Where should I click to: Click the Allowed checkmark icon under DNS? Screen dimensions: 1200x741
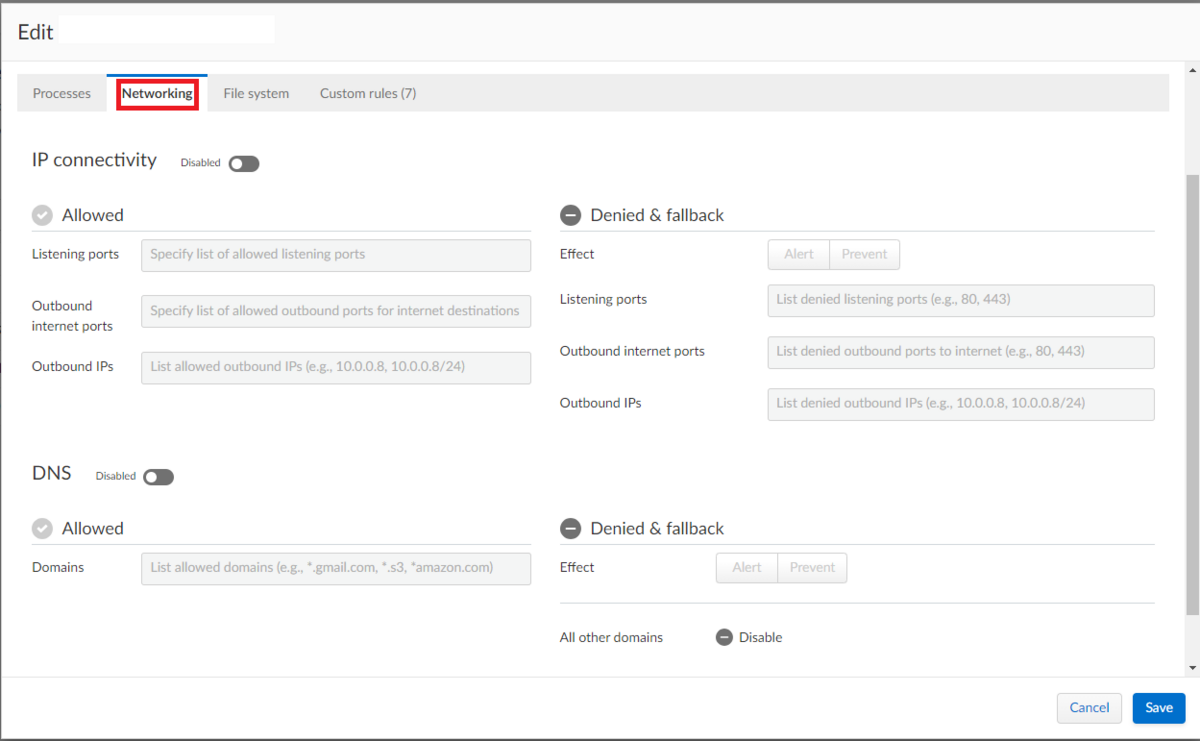(x=42, y=528)
